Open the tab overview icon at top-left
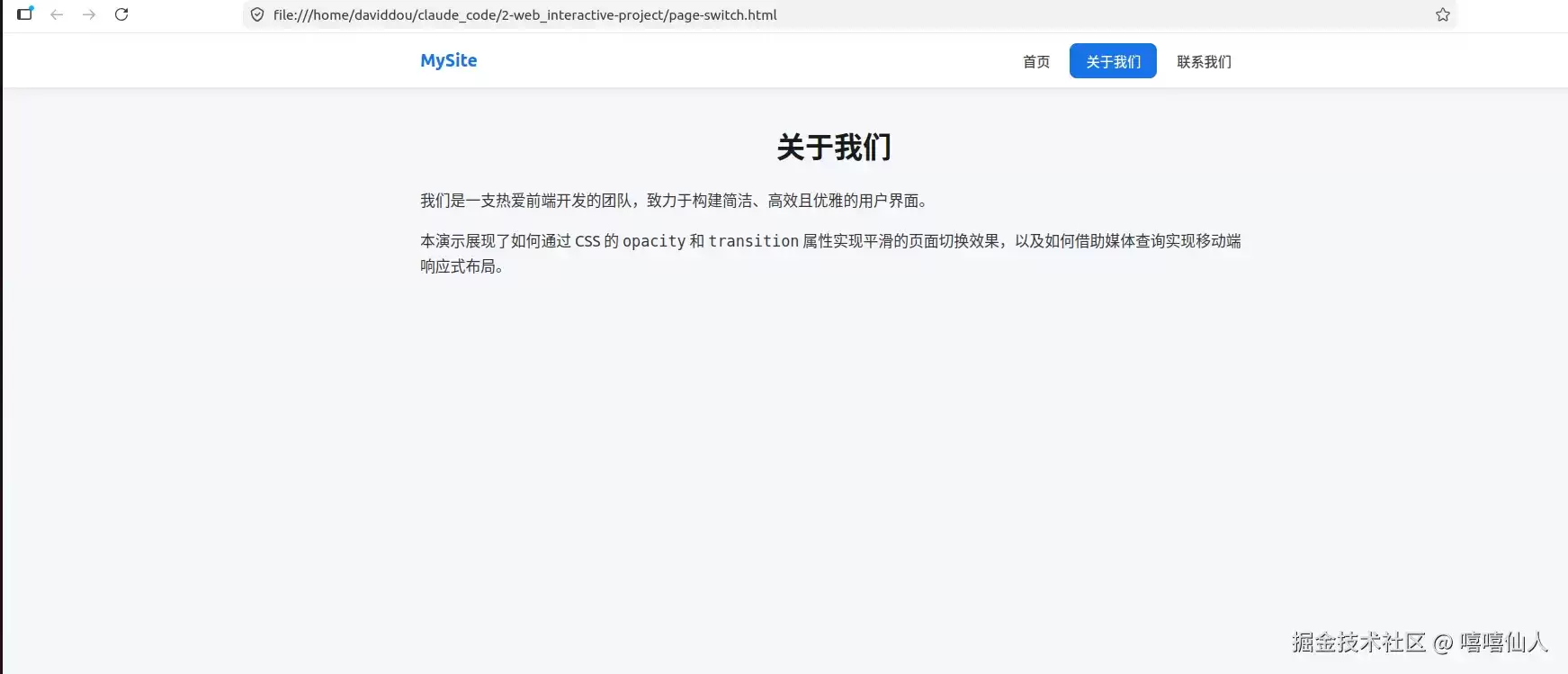 (25, 13)
